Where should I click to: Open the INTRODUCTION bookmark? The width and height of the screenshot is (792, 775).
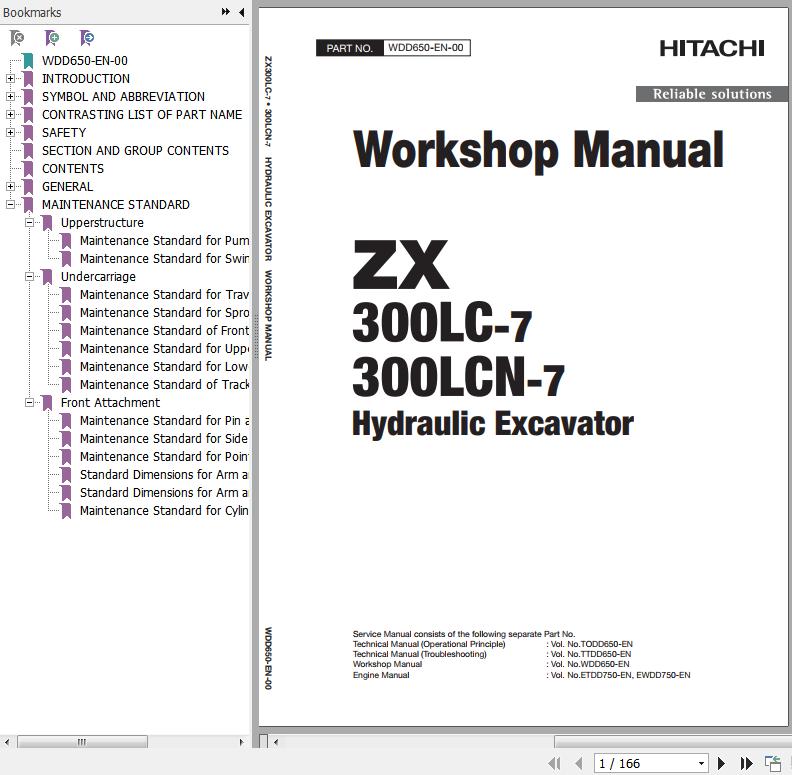click(x=86, y=79)
